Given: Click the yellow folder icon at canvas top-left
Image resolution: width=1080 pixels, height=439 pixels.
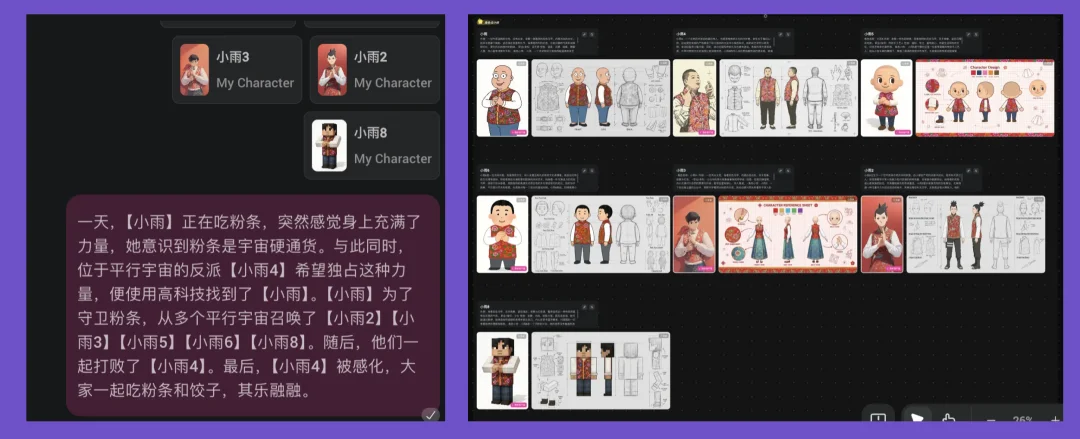Looking at the screenshot, I should [481, 20].
